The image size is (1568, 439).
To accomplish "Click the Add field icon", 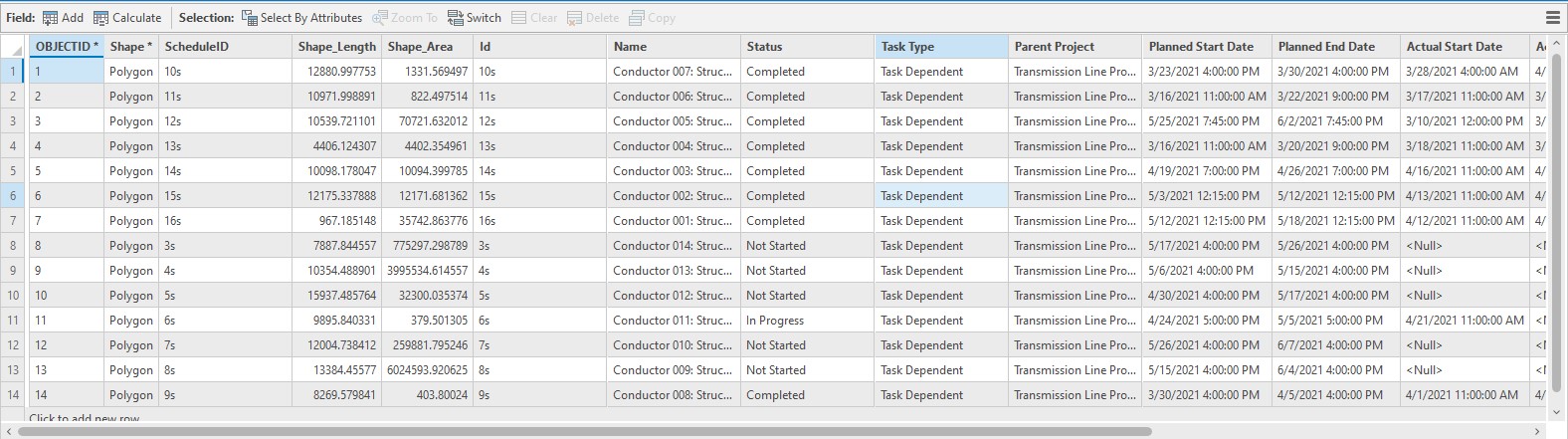I will pos(50,18).
